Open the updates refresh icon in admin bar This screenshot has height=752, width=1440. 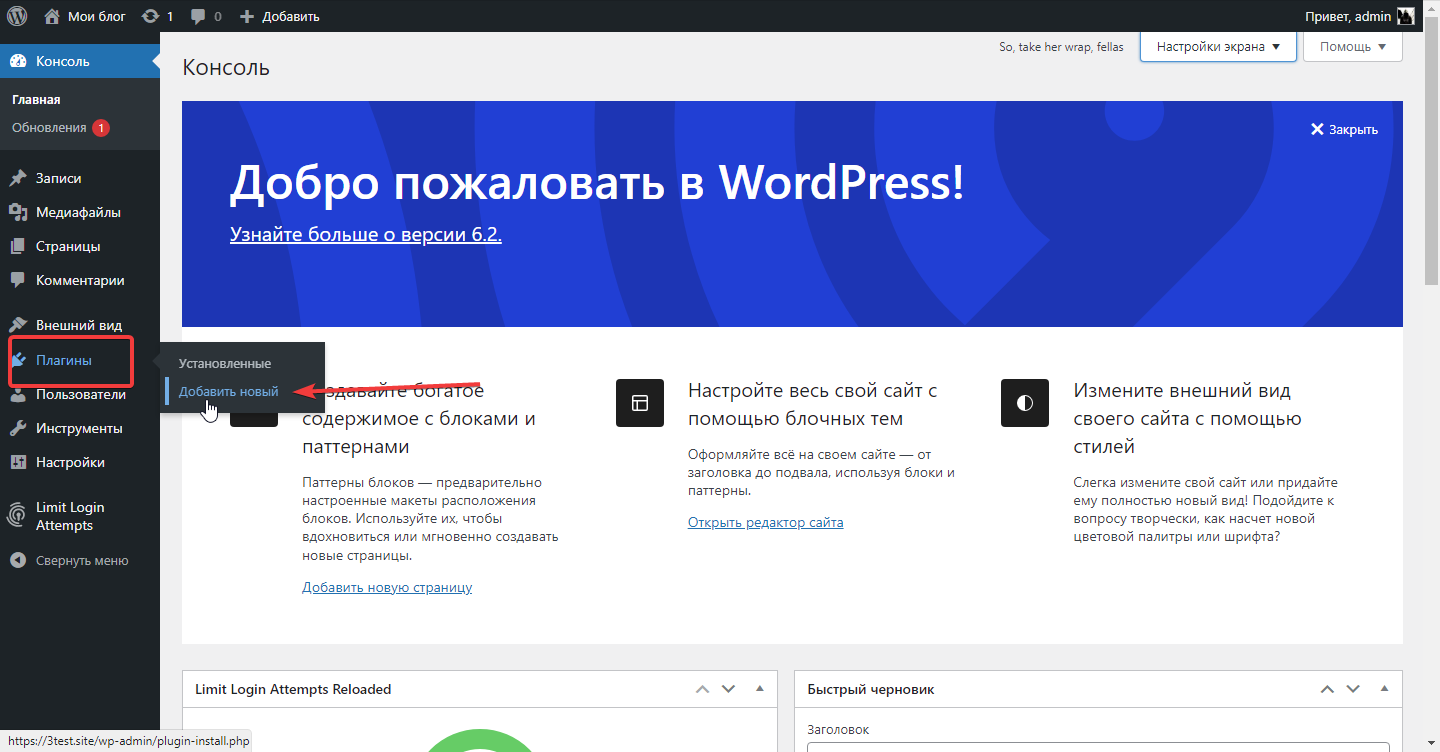click(150, 16)
